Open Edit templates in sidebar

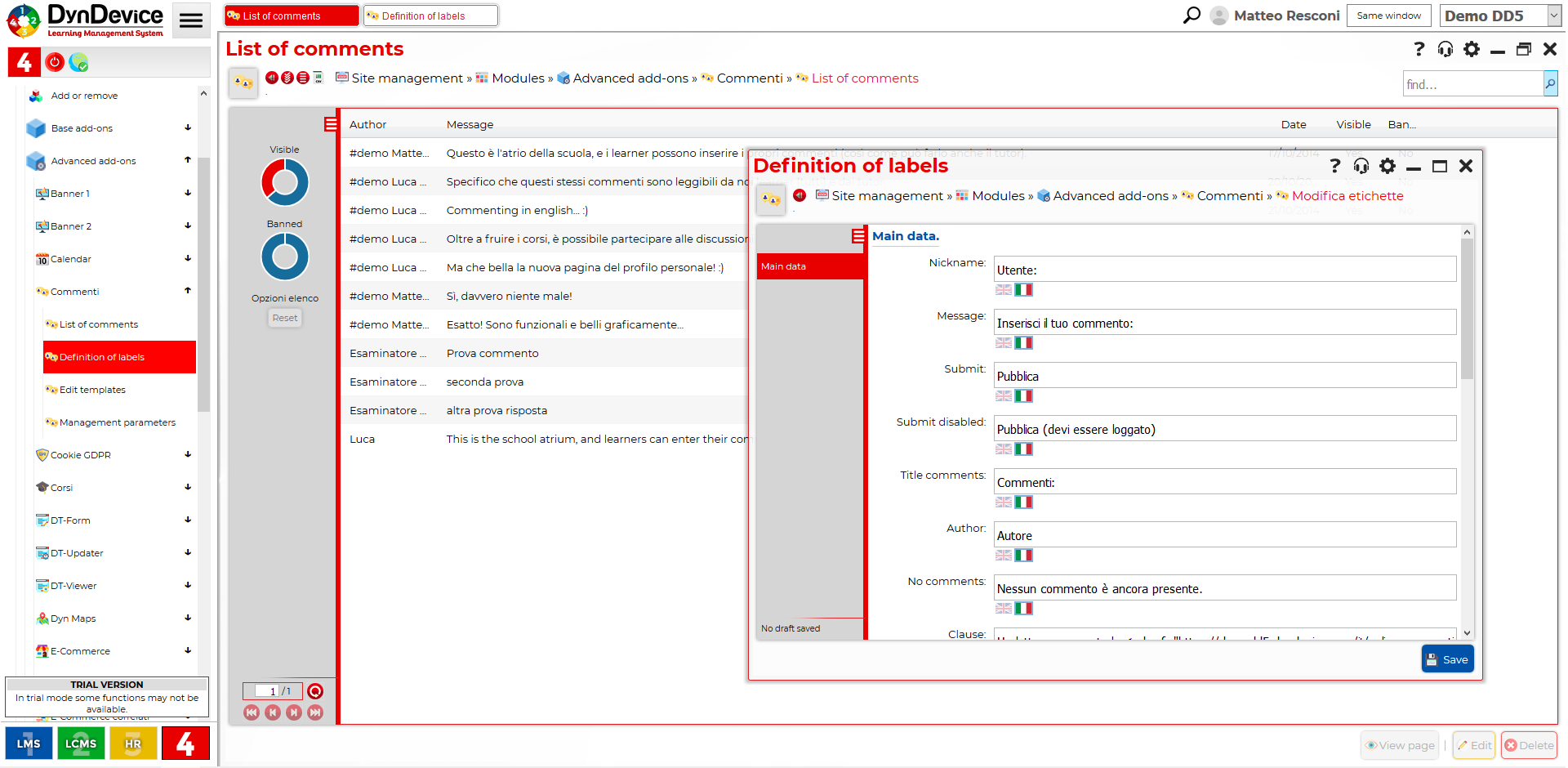(x=92, y=390)
